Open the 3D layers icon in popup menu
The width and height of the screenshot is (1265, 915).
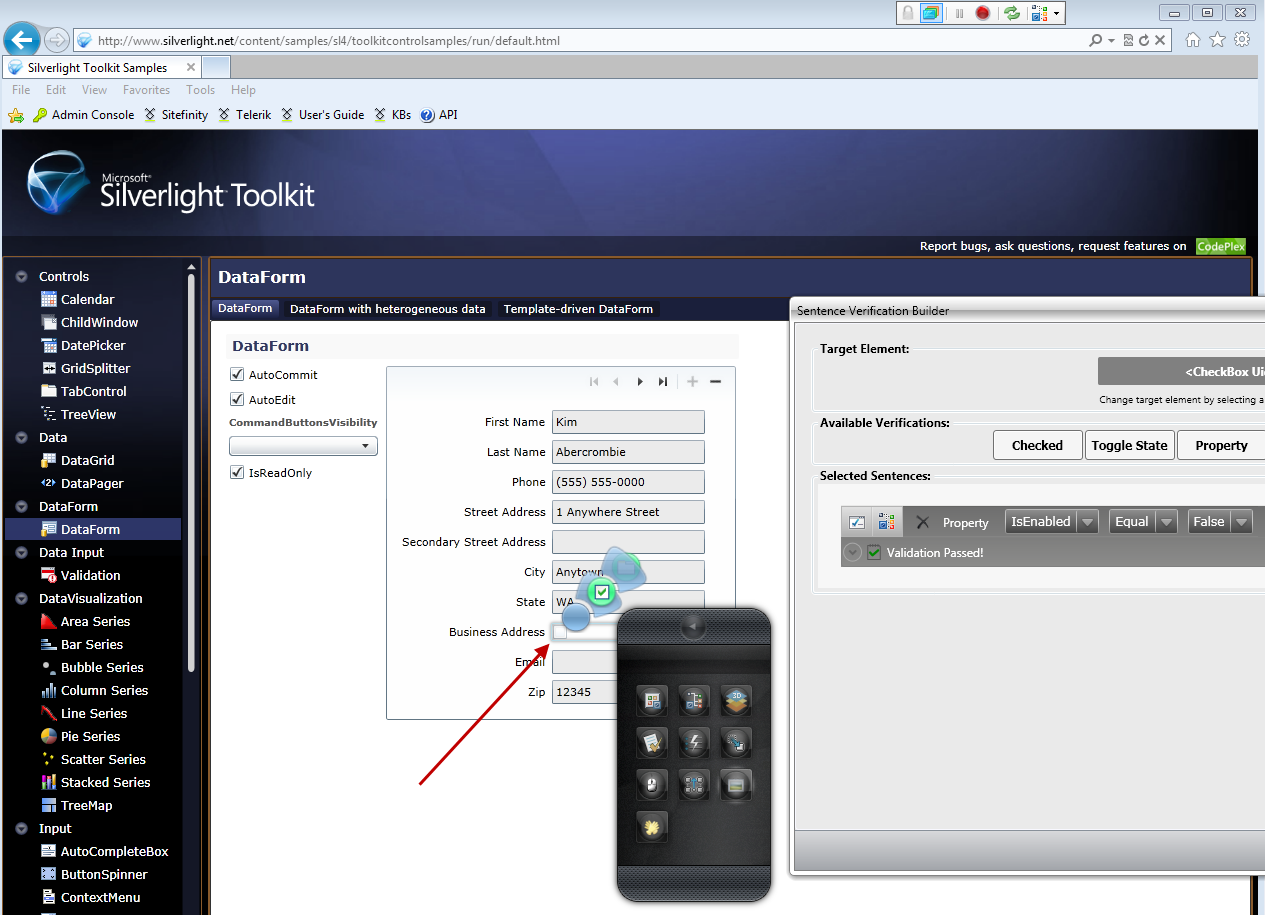click(x=736, y=701)
